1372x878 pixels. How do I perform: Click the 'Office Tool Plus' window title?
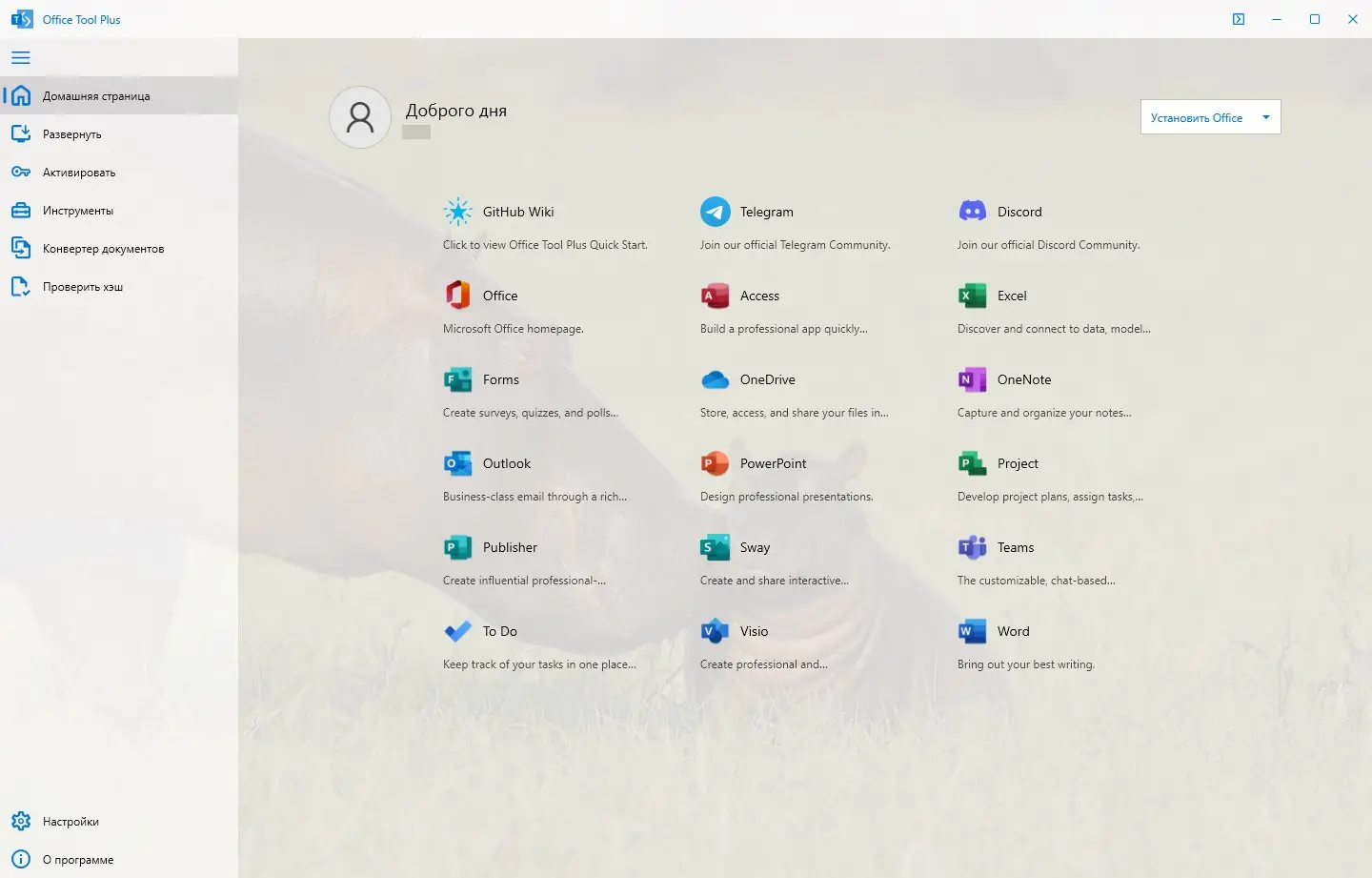(82, 19)
